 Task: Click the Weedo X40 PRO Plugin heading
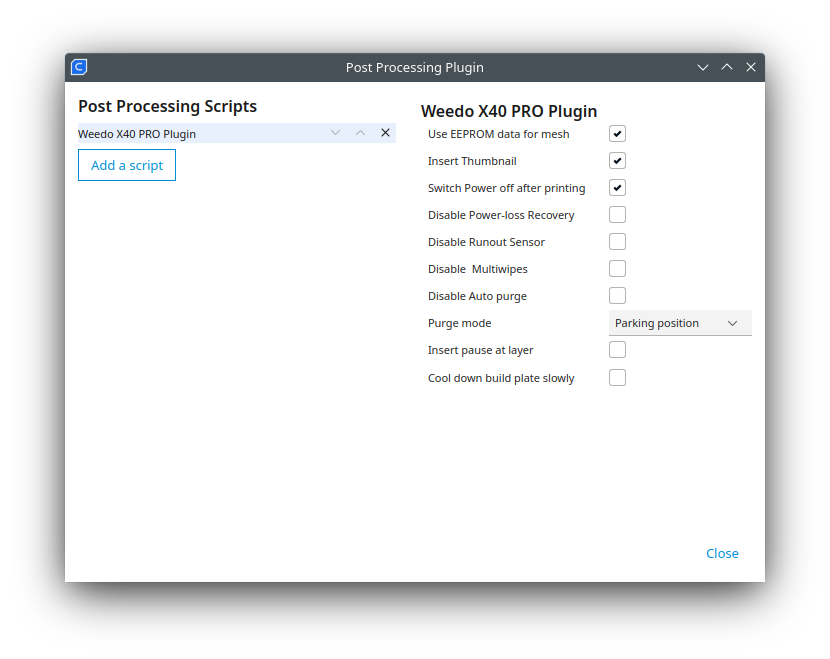coord(509,111)
